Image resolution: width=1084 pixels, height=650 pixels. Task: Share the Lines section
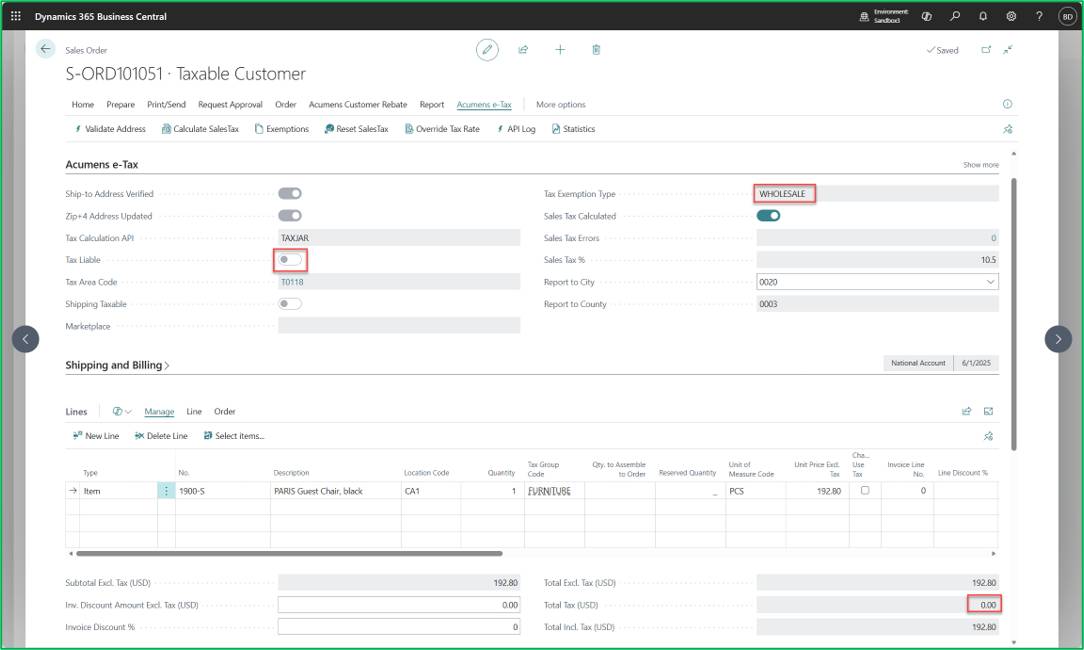pyautogui.click(x=966, y=411)
